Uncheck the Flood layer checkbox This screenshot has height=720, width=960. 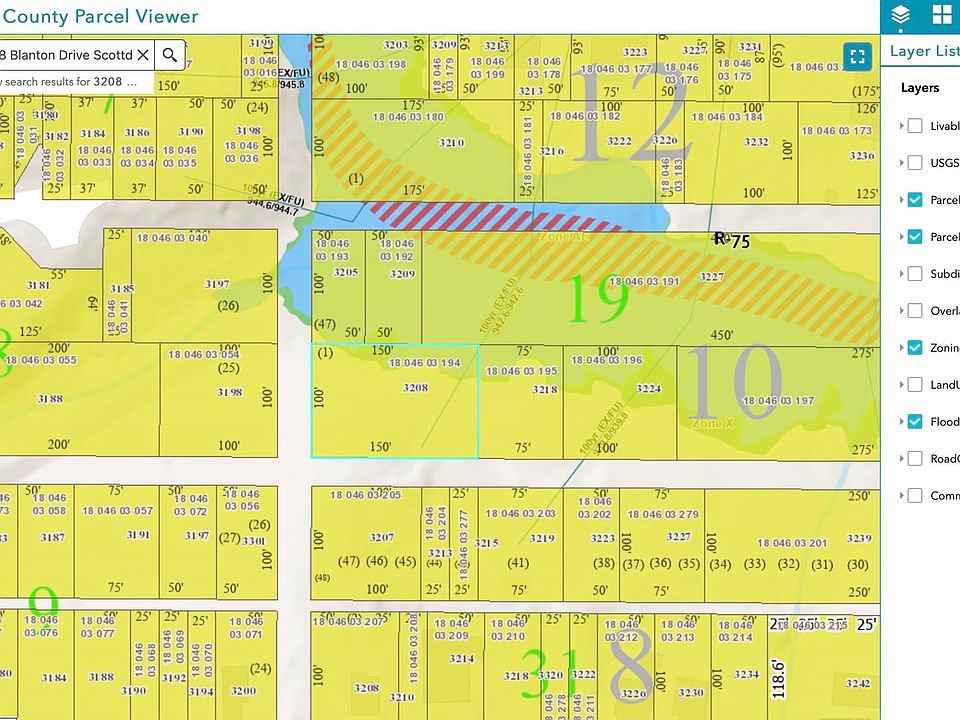tap(915, 421)
